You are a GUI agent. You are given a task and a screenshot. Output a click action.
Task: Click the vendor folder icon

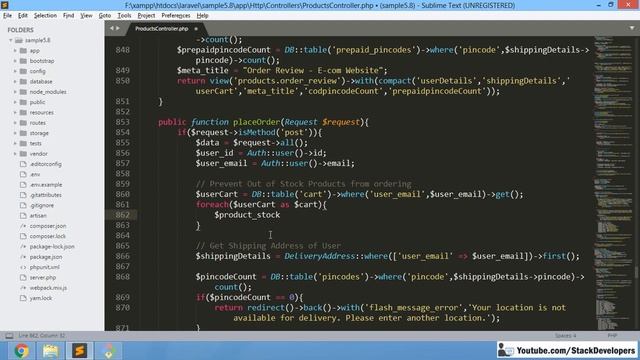23,153
